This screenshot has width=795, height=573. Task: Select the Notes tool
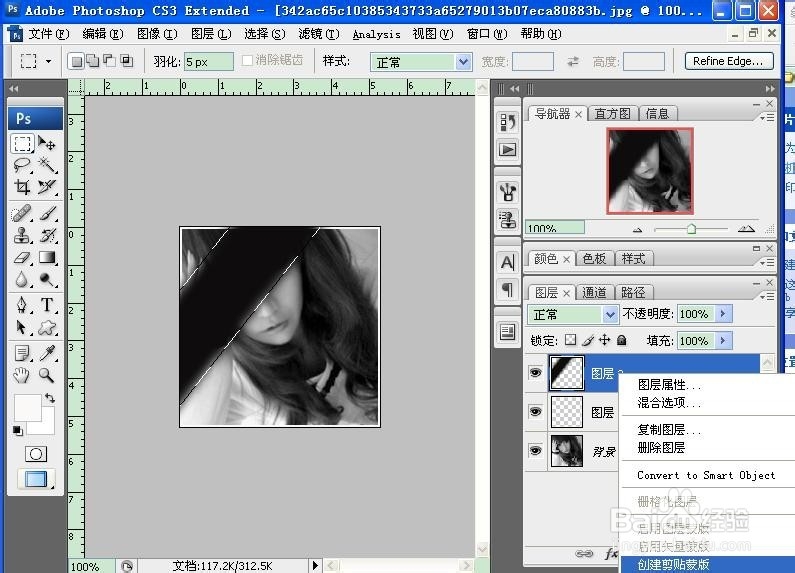coord(22,353)
